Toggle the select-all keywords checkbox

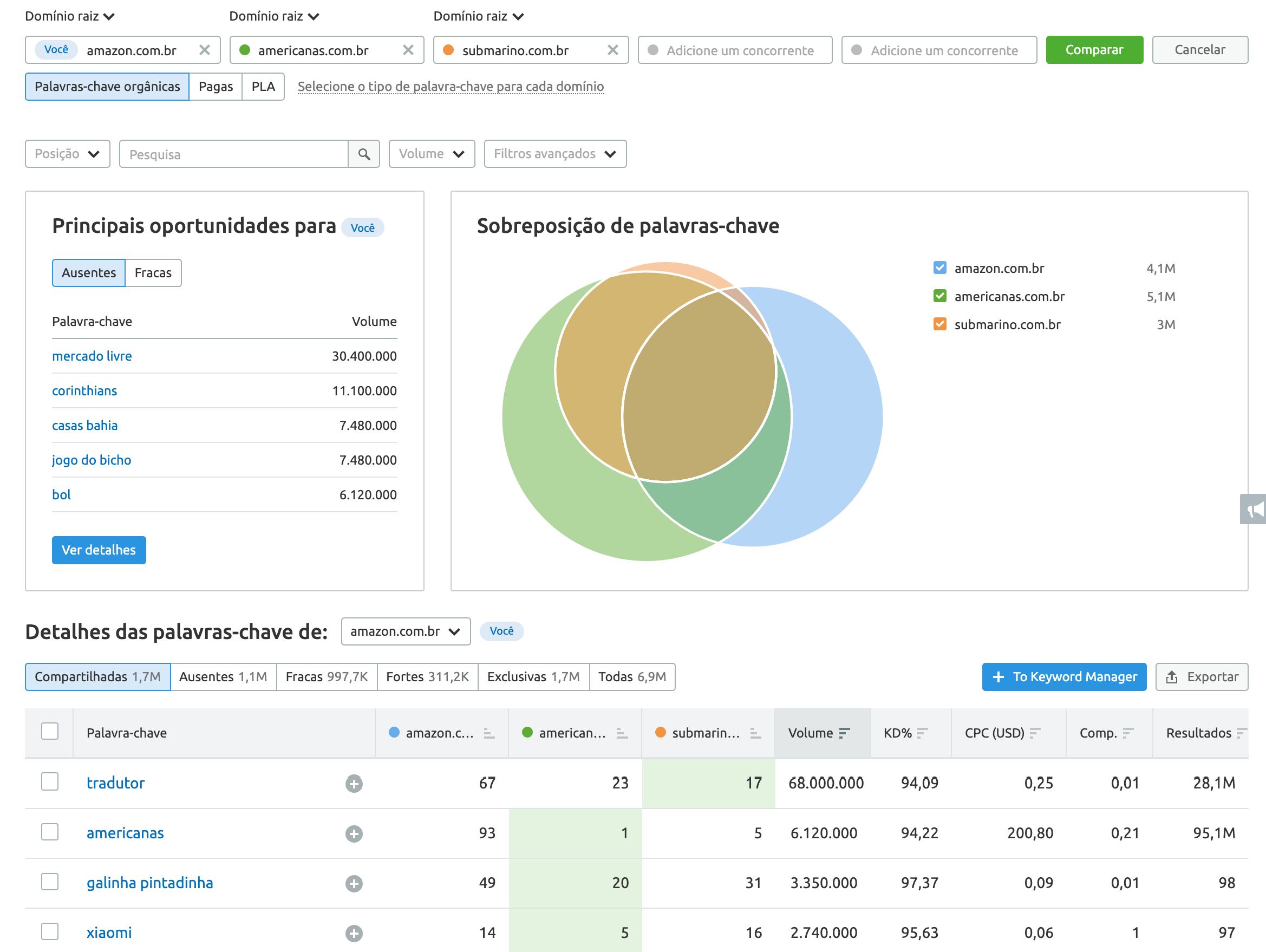(50, 732)
